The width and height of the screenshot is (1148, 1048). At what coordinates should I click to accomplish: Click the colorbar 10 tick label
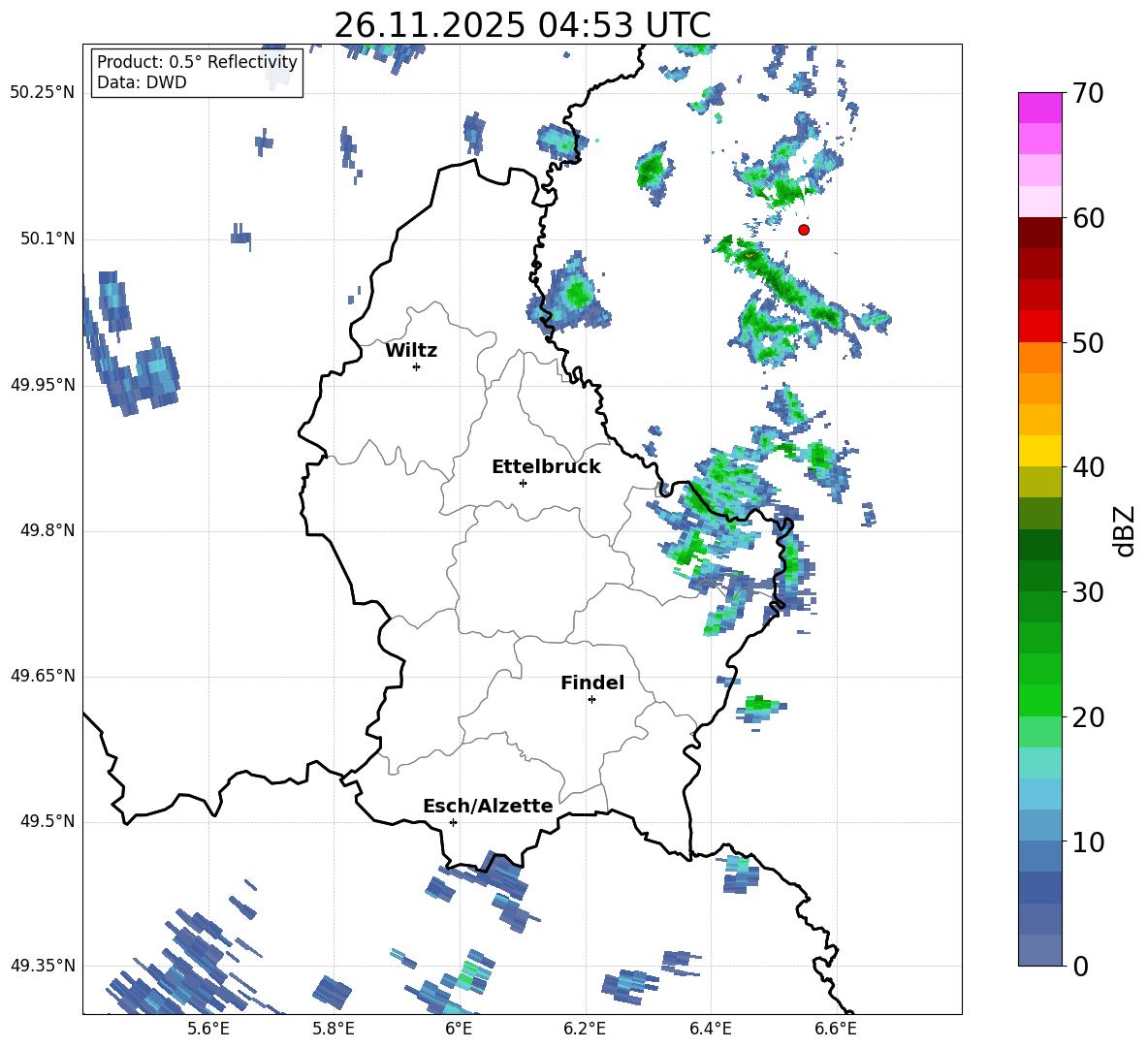1088,842
